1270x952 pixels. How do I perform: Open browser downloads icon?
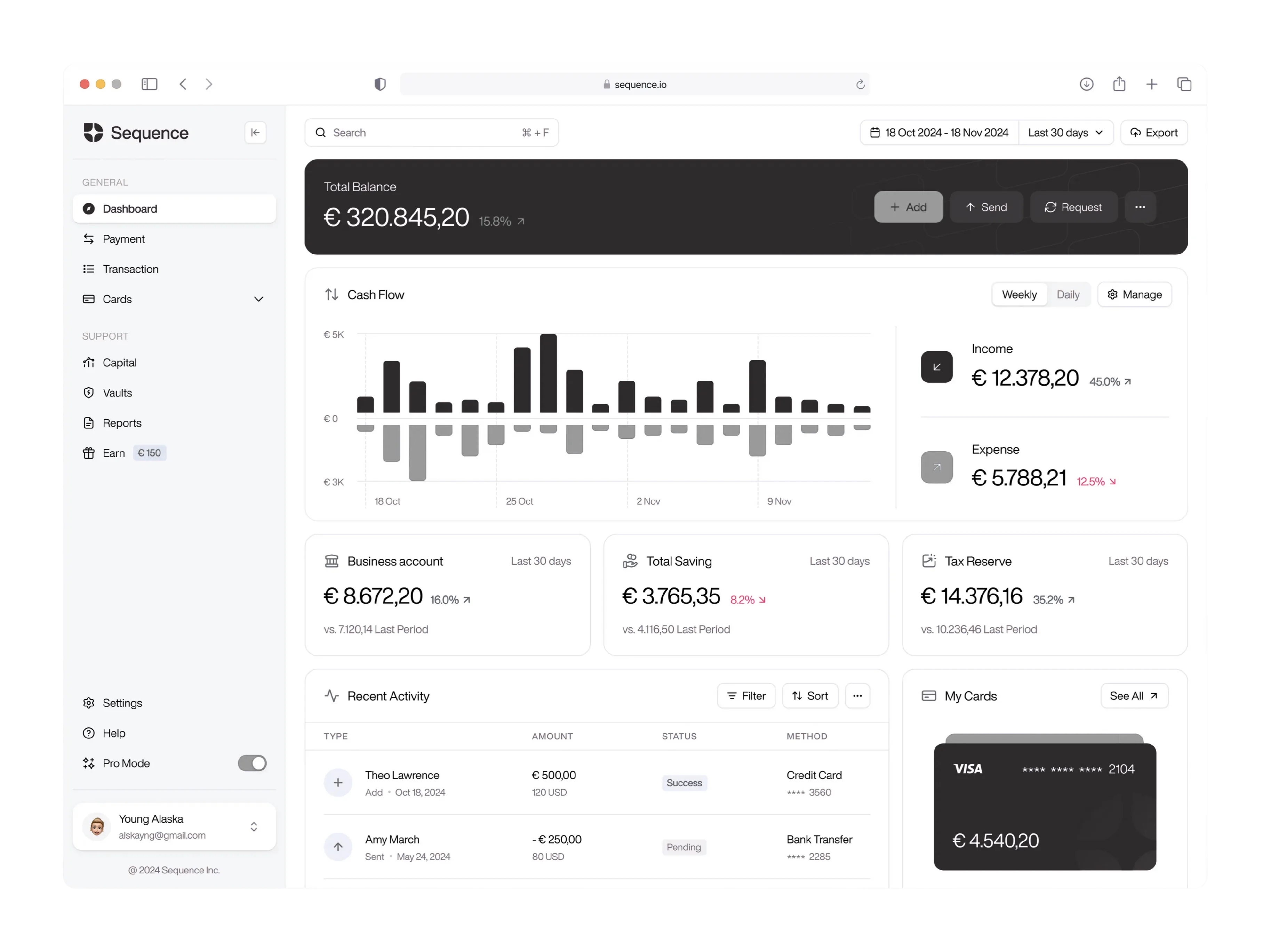tap(1086, 84)
